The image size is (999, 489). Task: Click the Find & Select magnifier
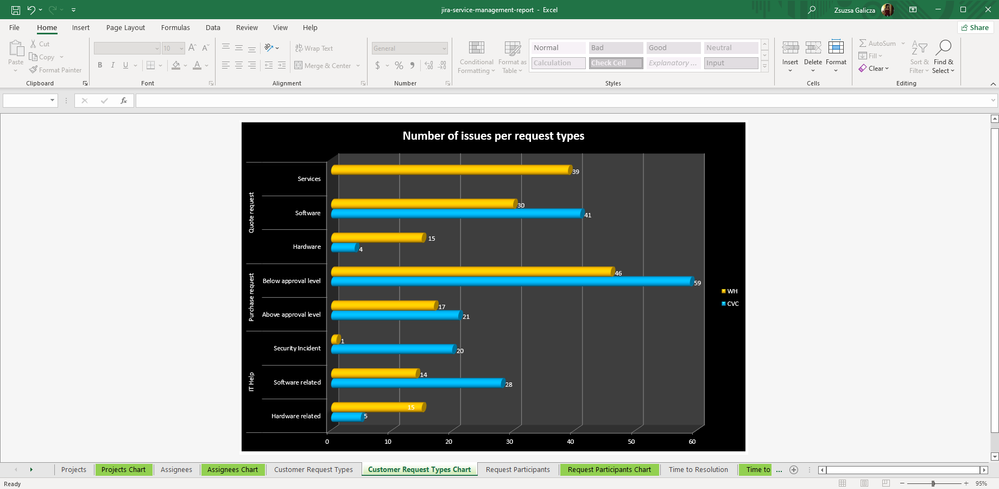pos(944,48)
